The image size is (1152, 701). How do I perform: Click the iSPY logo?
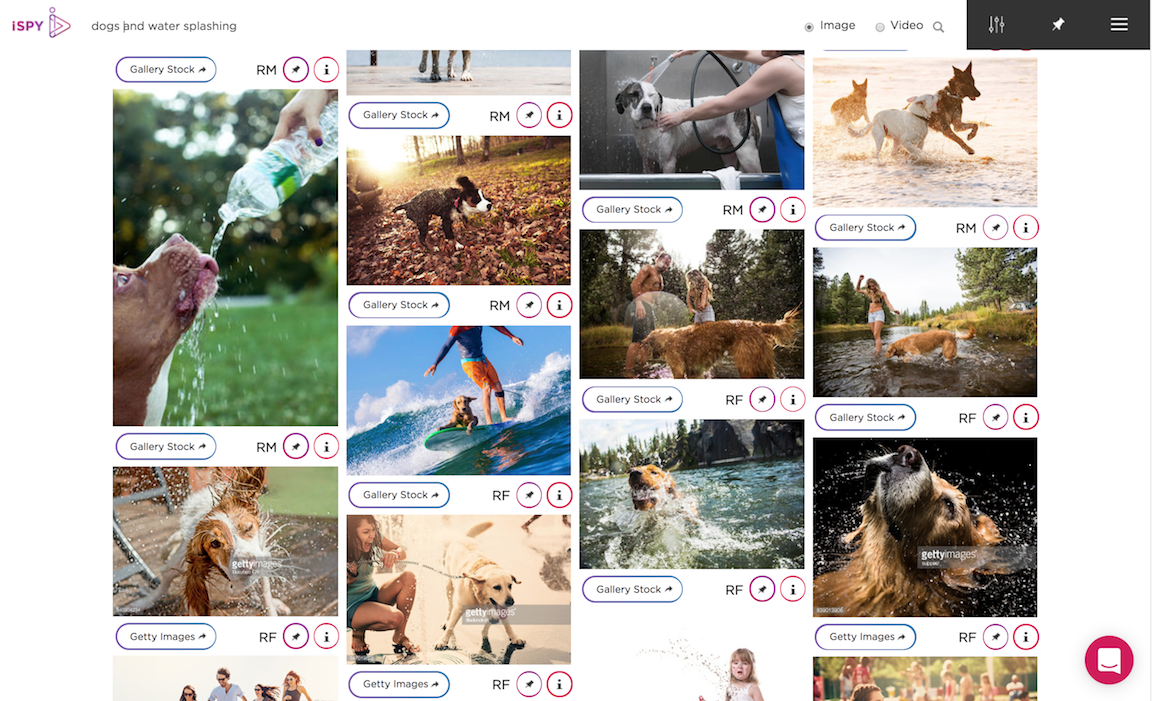coord(41,24)
